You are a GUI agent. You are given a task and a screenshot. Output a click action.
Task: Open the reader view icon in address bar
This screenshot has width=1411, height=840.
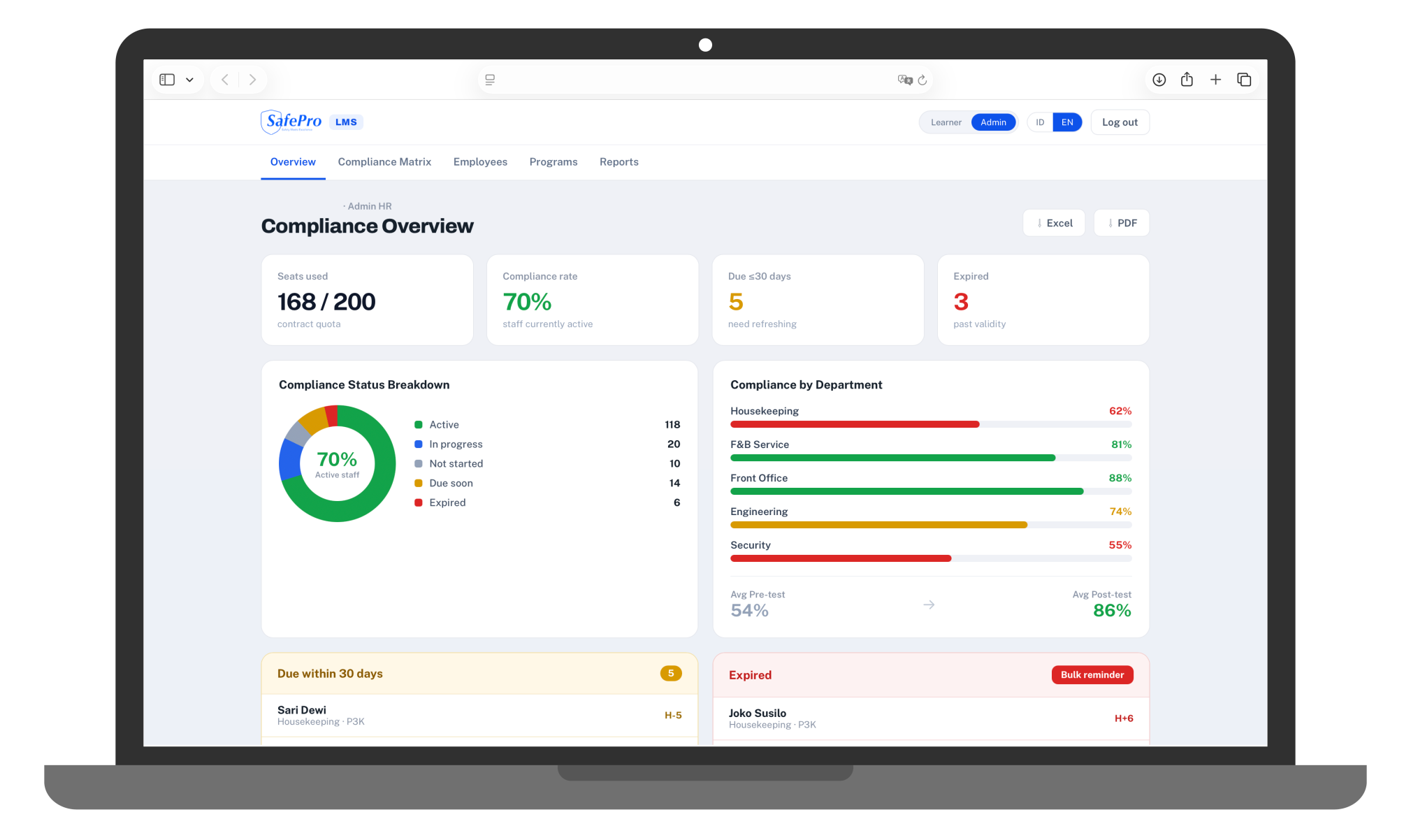point(490,80)
